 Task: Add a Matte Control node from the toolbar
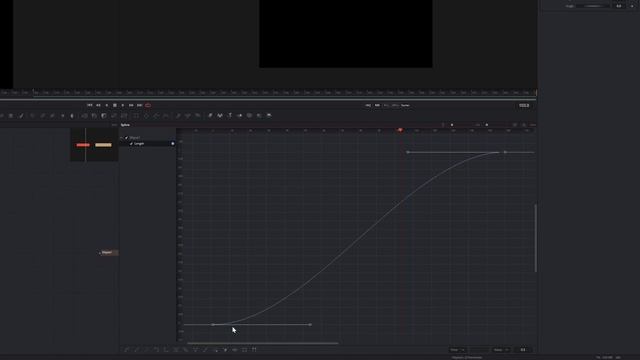pos(104,116)
